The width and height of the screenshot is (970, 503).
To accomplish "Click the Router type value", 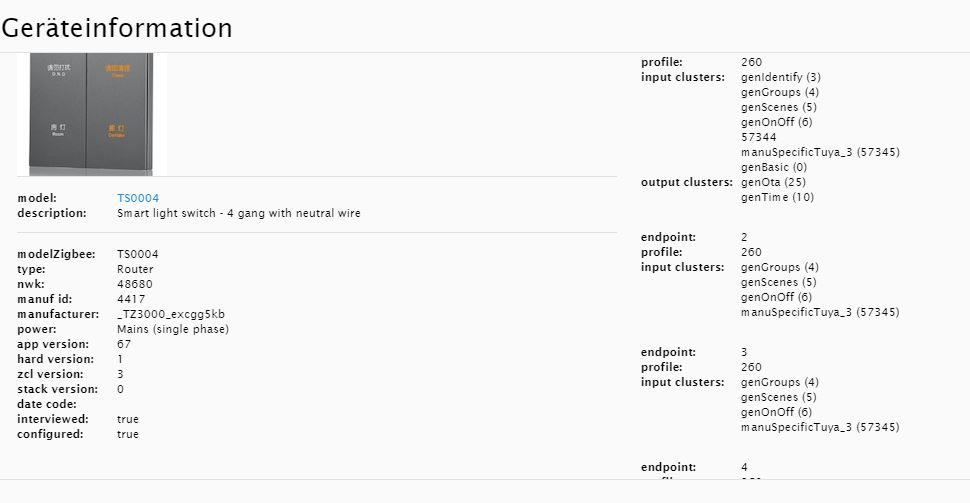I will click(135, 269).
